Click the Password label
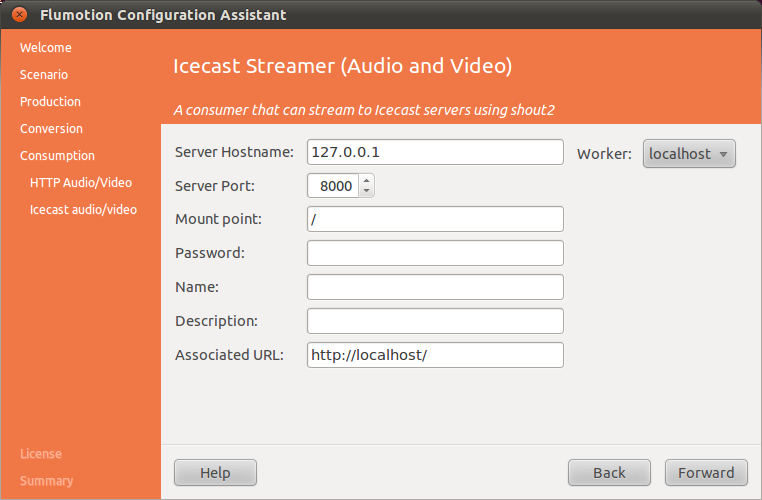 [x=210, y=253]
